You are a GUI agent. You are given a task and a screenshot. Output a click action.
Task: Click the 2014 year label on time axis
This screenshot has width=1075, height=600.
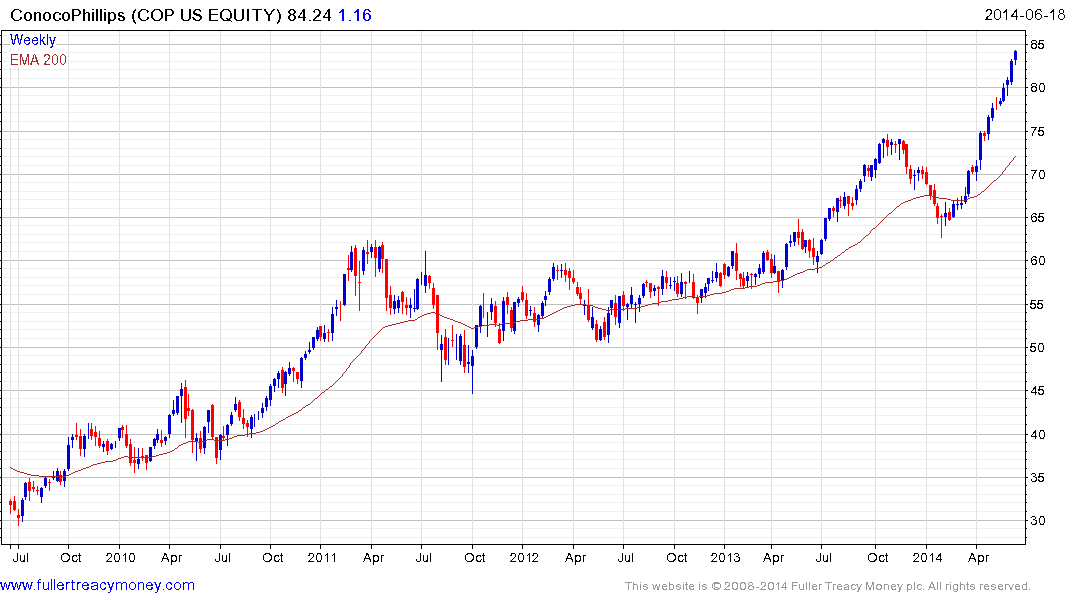tap(927, 557)
